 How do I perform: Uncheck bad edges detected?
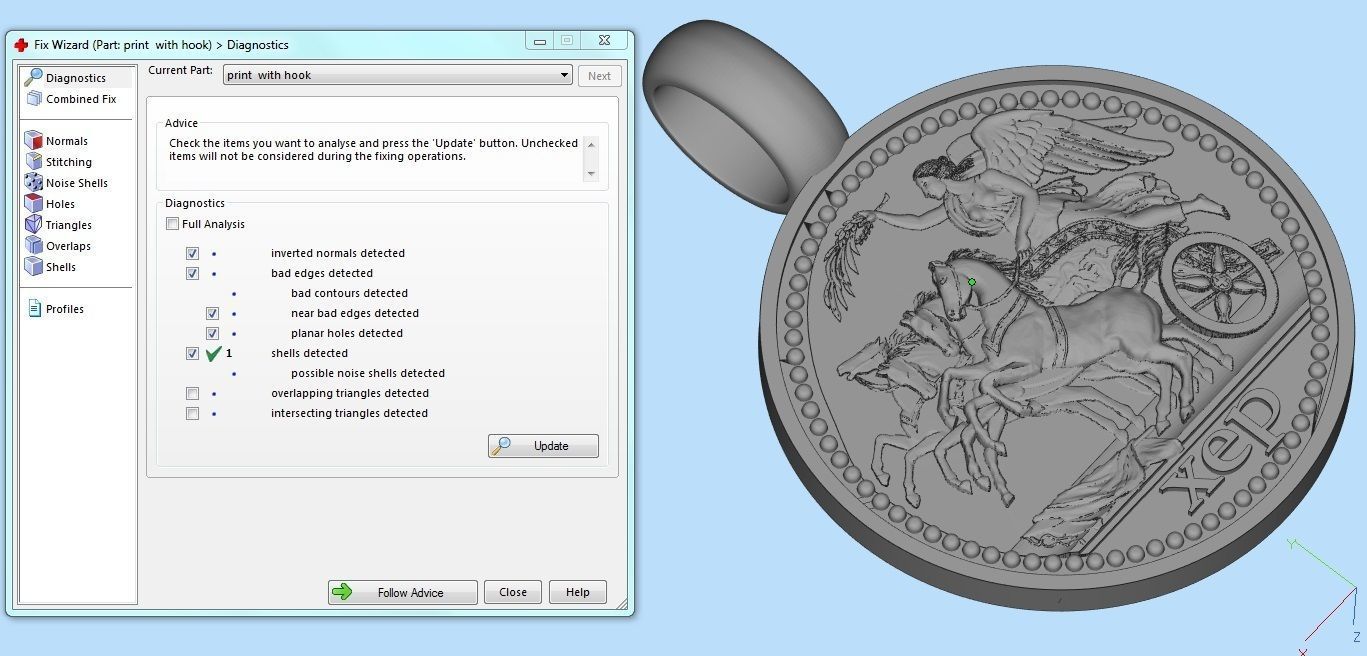[x=192, y=273]
